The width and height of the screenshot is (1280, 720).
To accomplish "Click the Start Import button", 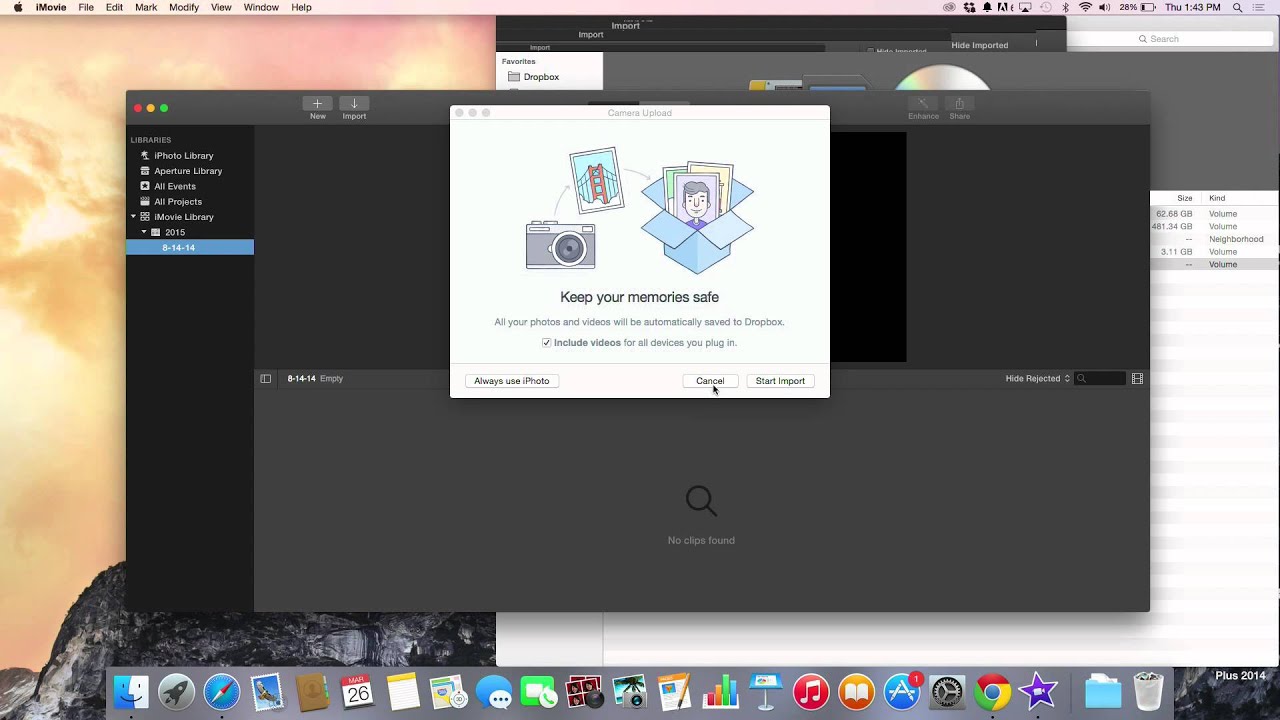I will point(780,381).
